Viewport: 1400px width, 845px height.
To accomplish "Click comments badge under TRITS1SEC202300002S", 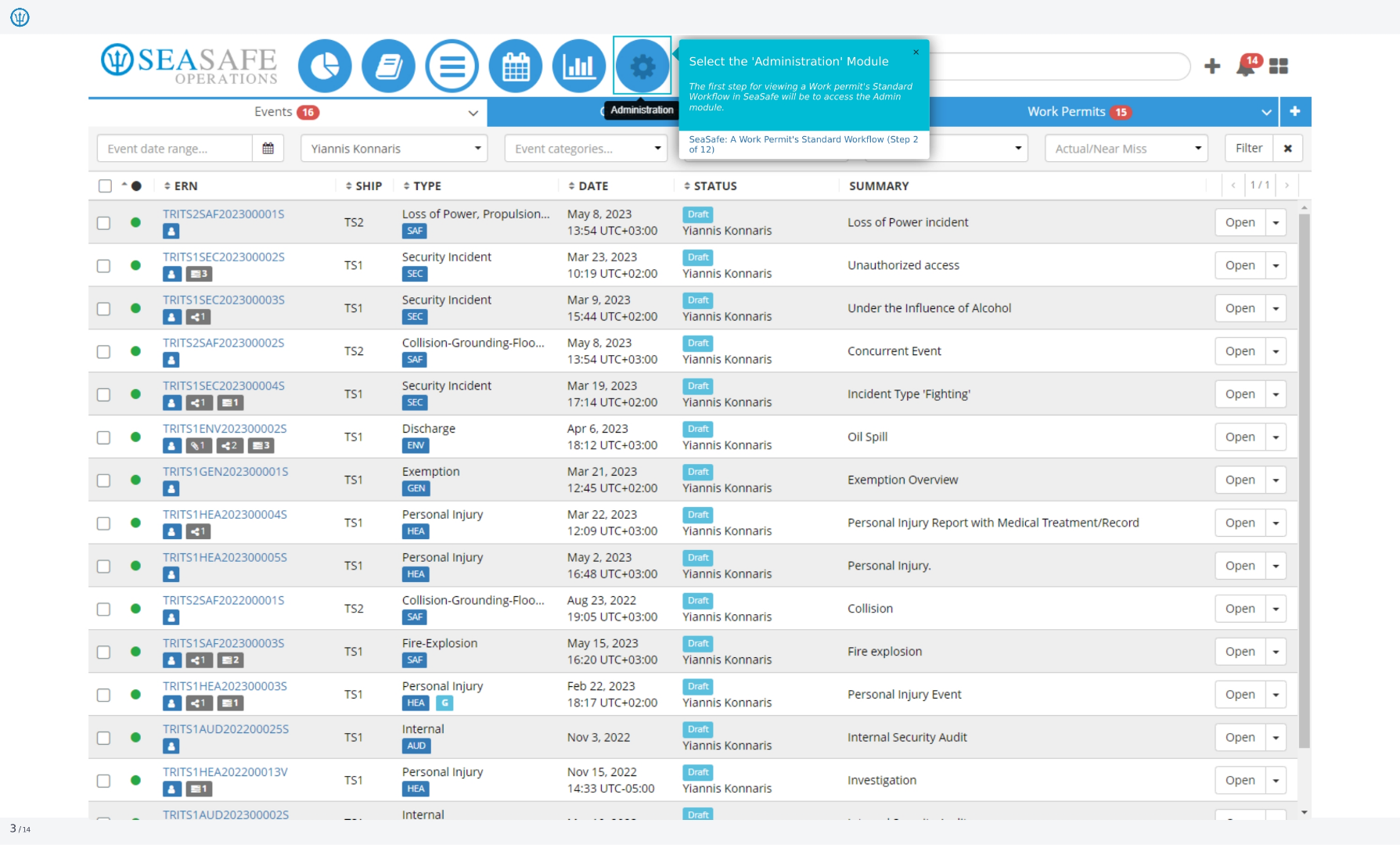I will point(199,275).
